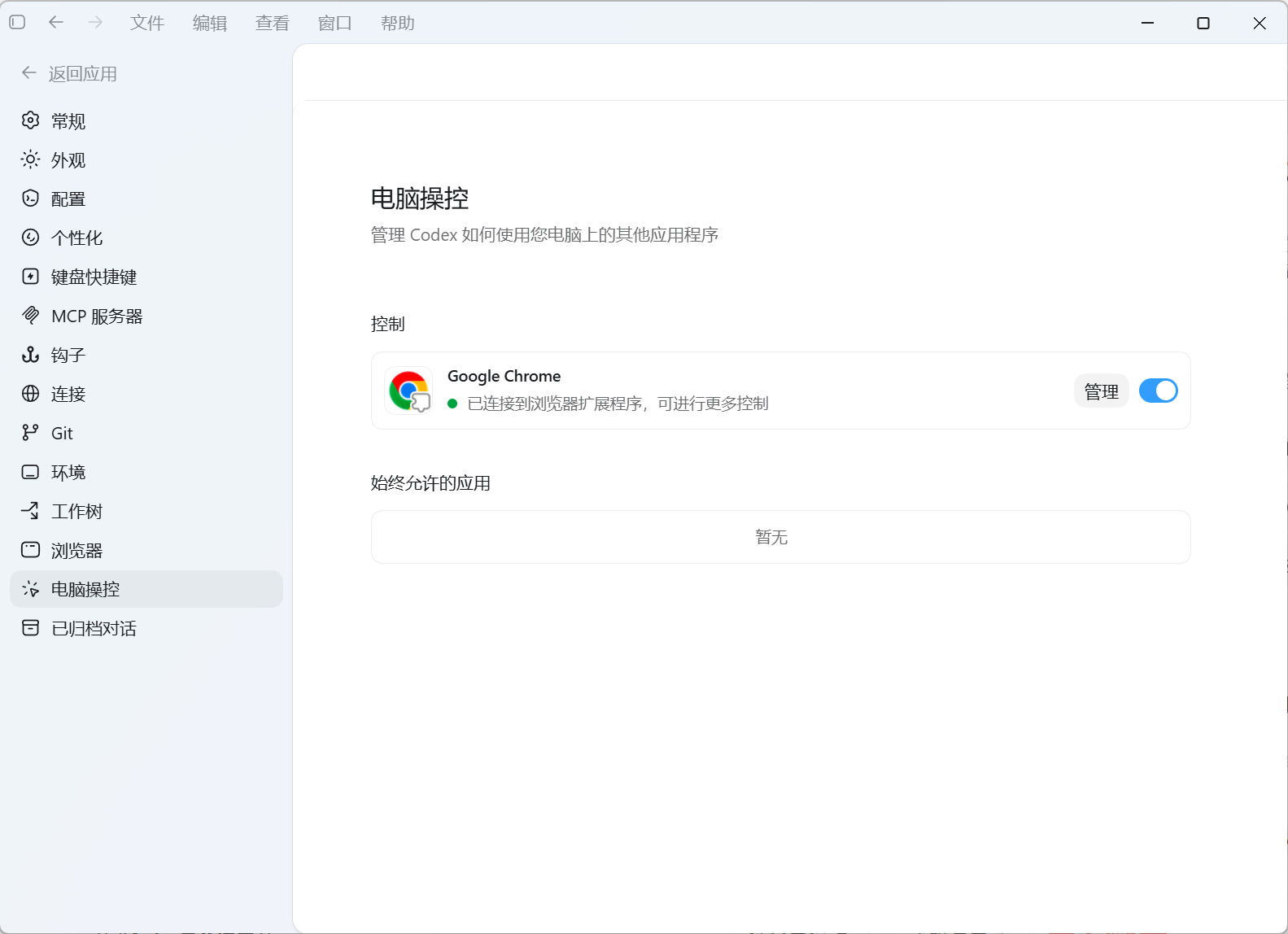Select 个性化 settings label
1288x934 pixels.
[77, 238]
